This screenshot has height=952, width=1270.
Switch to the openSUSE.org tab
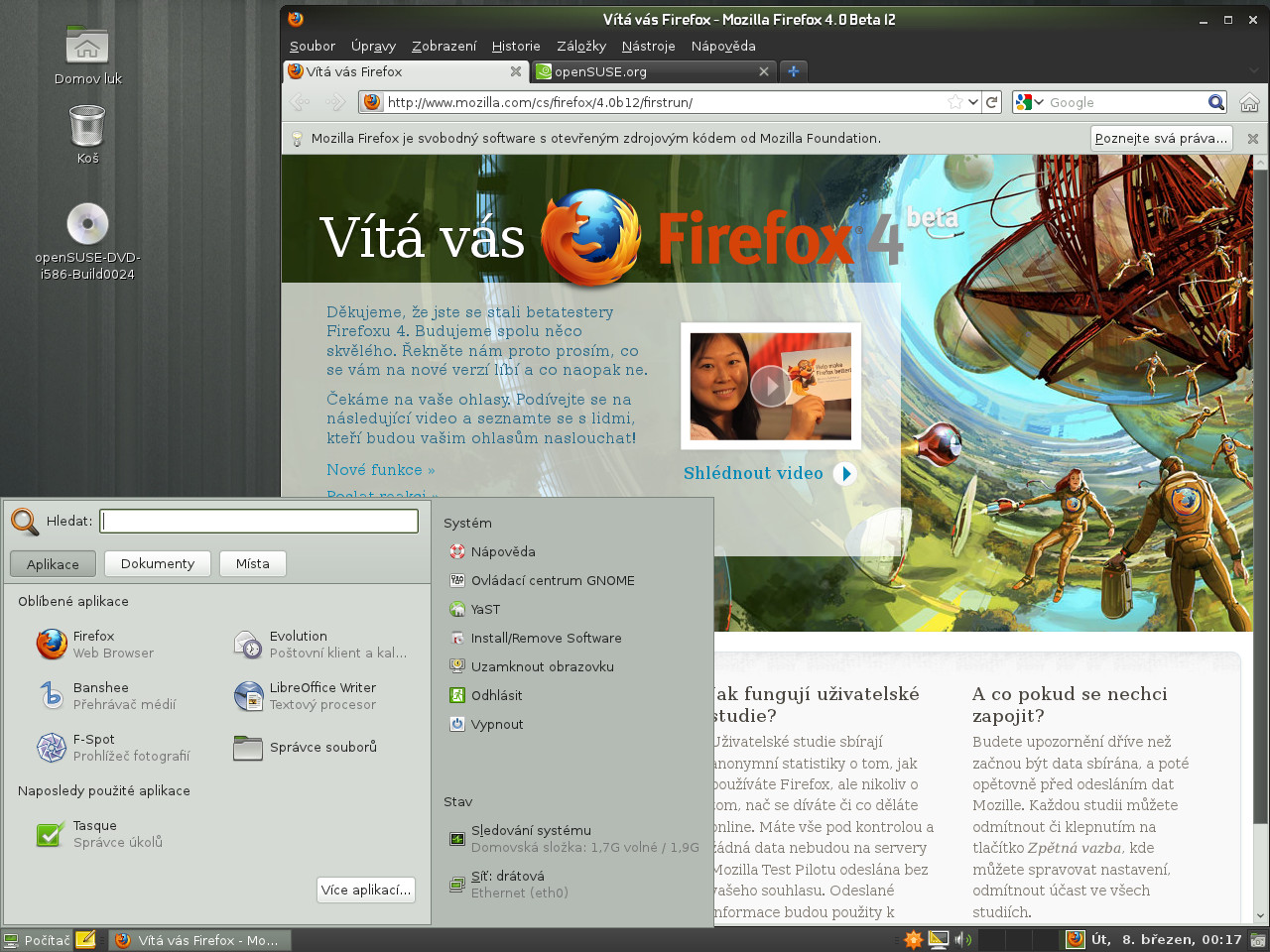click(x=645, y=71)
